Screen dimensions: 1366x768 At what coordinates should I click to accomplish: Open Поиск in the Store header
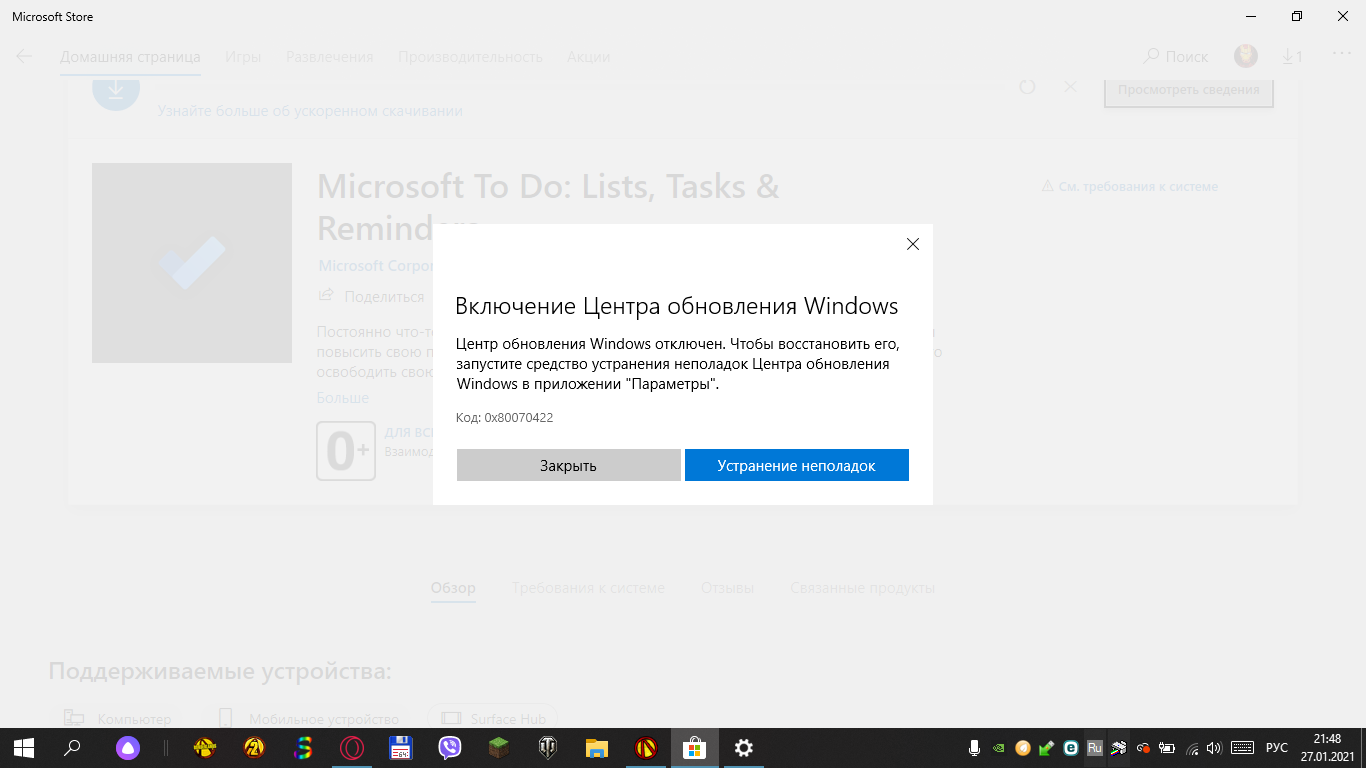point(1176,57)
